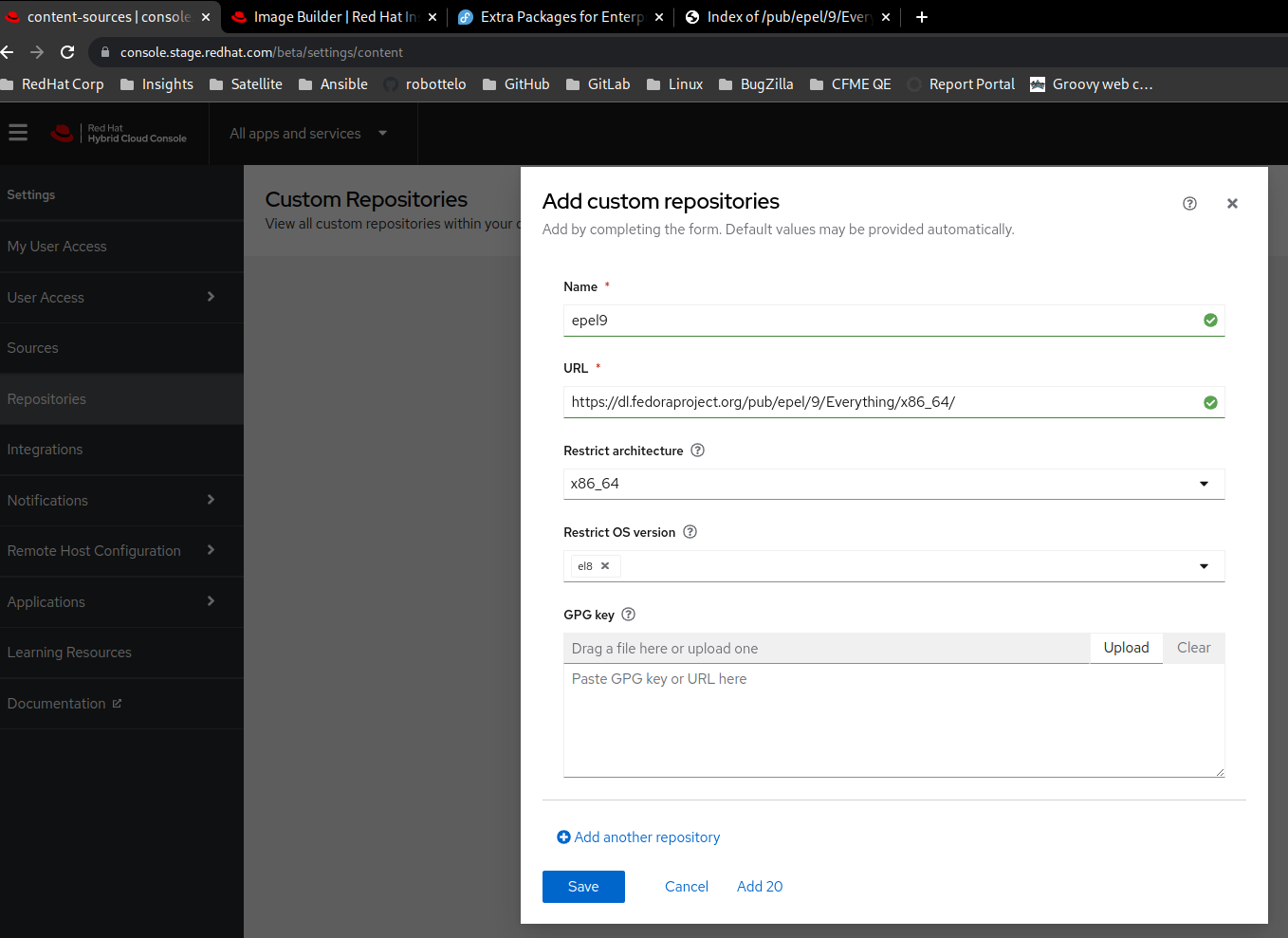The height and width of the screenshot is (938, 1288).
Task: Remove the el8 chip with its x
Action: click(605, 566)
